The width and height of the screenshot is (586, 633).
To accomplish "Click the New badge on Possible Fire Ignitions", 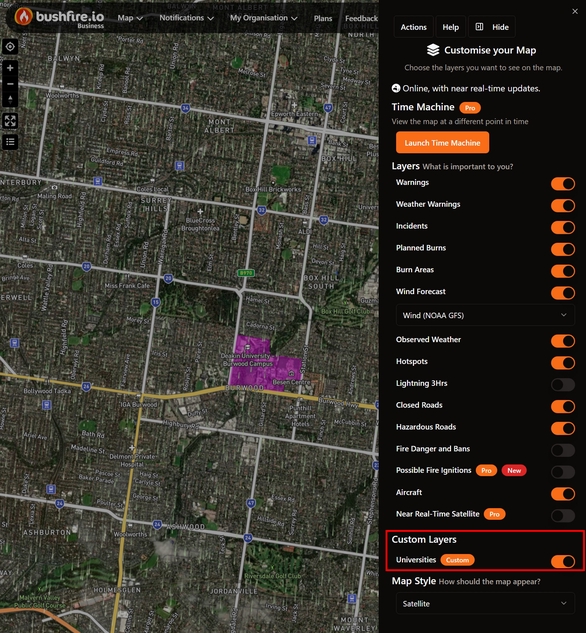I will pos(514,470).
